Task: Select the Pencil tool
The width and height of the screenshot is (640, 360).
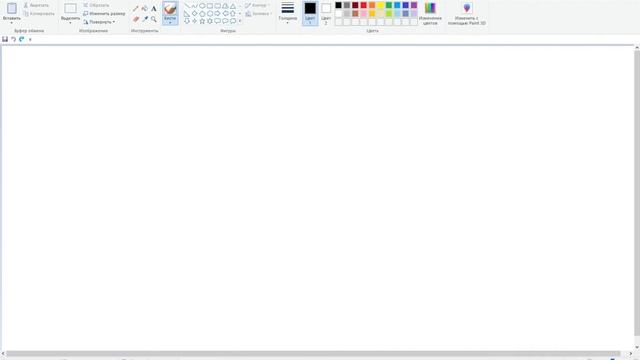Action: click(136, 9)
